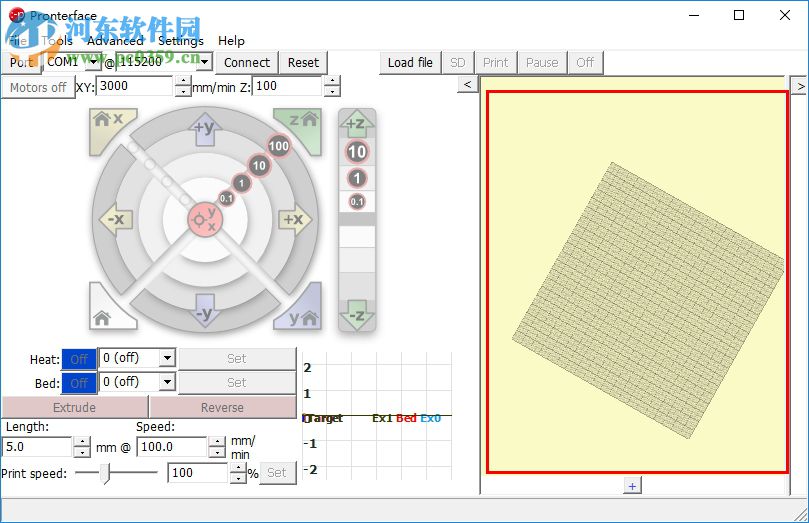Open the Tools menu
Screen dimensions: 809x523
57,41
